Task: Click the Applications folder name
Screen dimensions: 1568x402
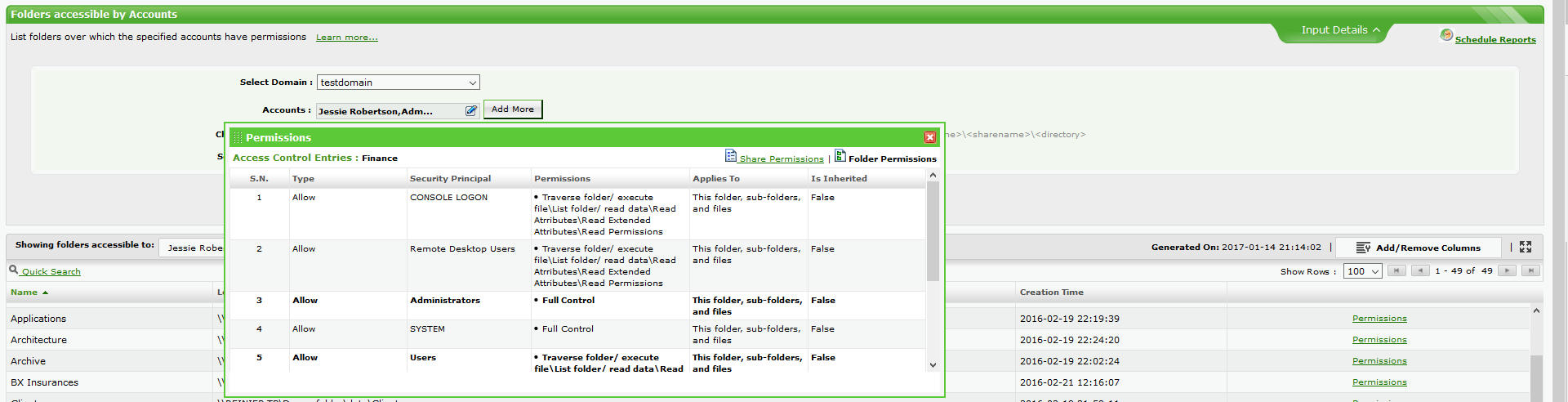Action: pos(38,319)
